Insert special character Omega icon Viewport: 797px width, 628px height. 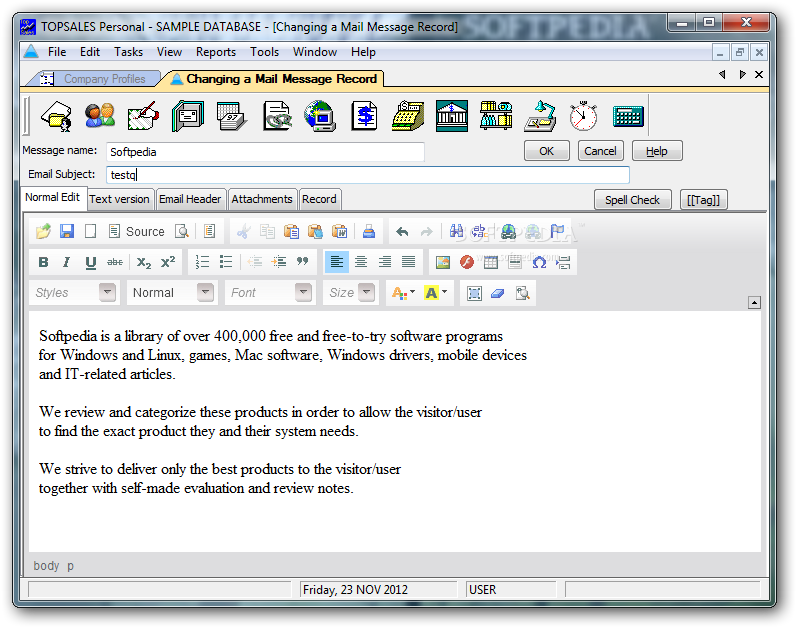[x=539, y=262]
